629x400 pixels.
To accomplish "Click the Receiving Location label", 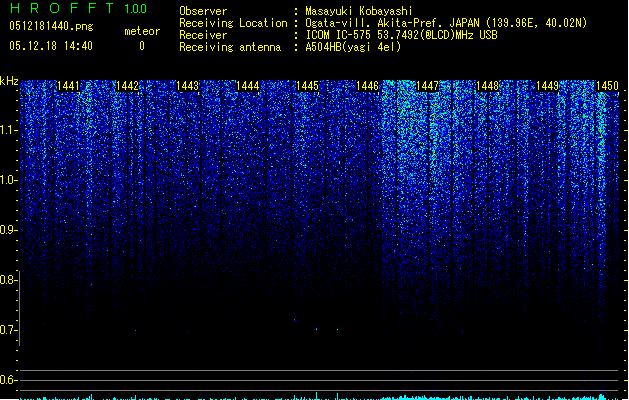I will click(x=233, y=23).
